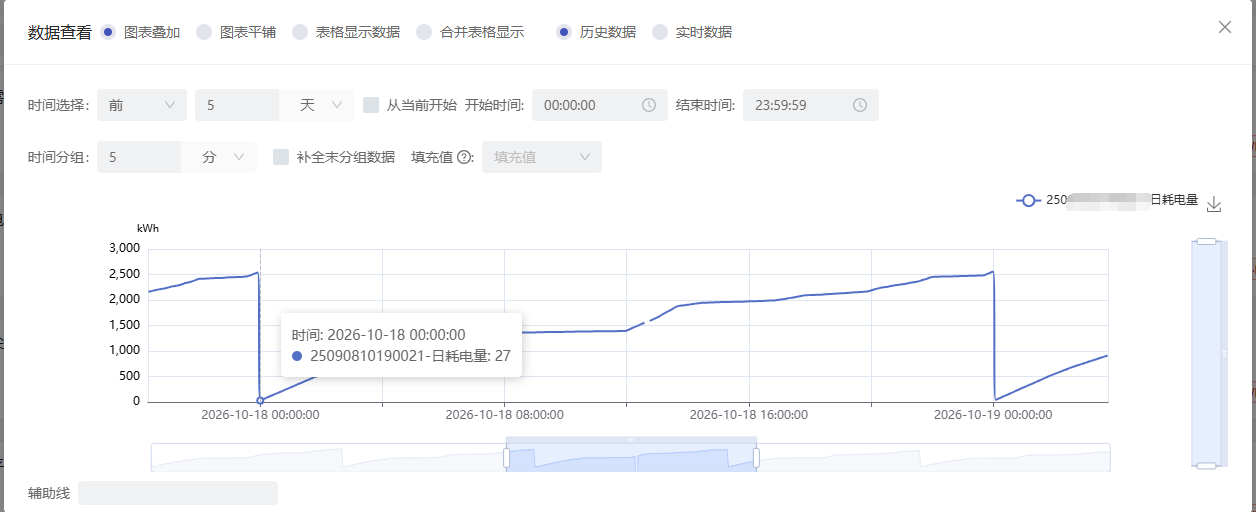The image size is (1256, 512).
Task: Click the selected range in horizontal zoom bar
Action: tap(631, 458)
